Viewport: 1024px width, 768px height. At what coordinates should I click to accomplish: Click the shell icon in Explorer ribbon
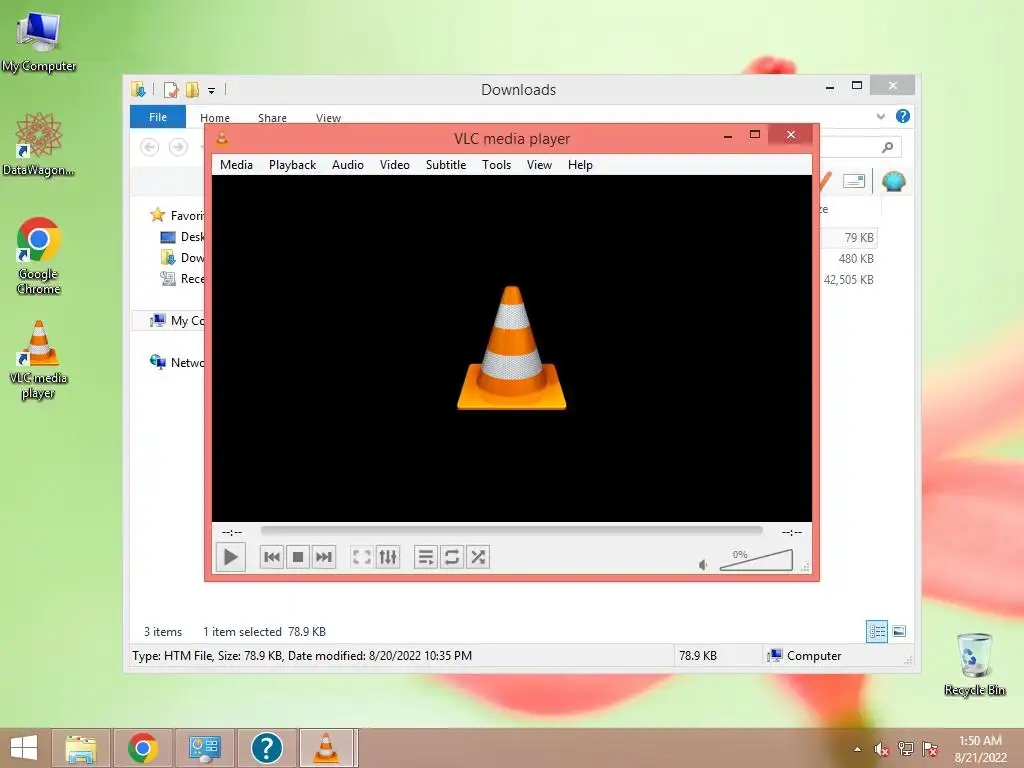click(x=893, y=181)
